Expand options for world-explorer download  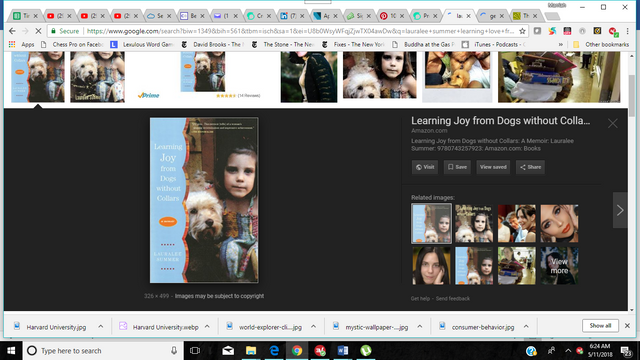tap(313, 327)
